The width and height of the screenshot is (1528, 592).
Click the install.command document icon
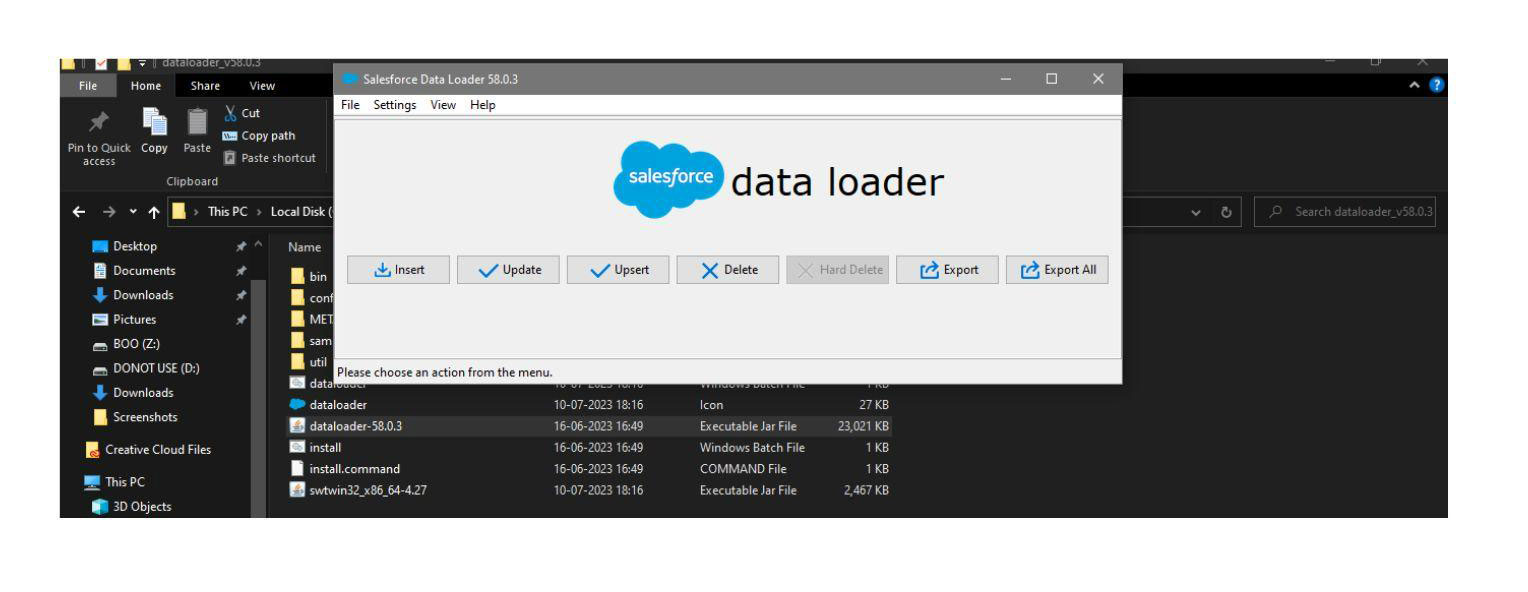pyautogui.click(x=297, y=468)
